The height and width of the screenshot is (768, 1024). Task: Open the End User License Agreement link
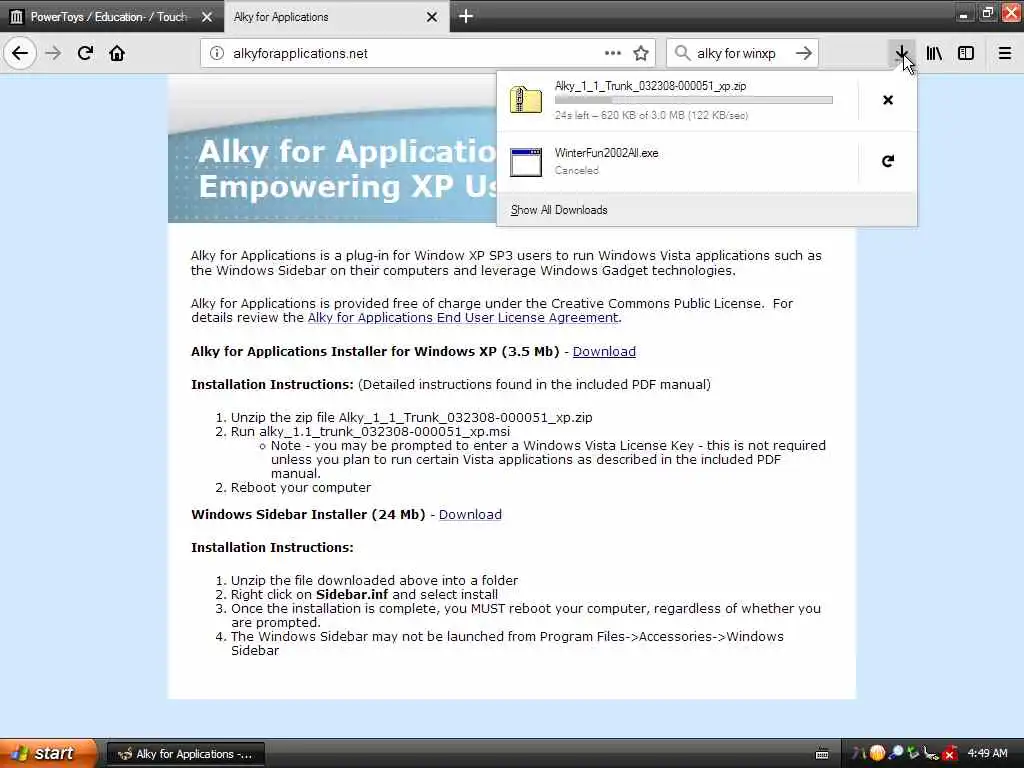463,317
